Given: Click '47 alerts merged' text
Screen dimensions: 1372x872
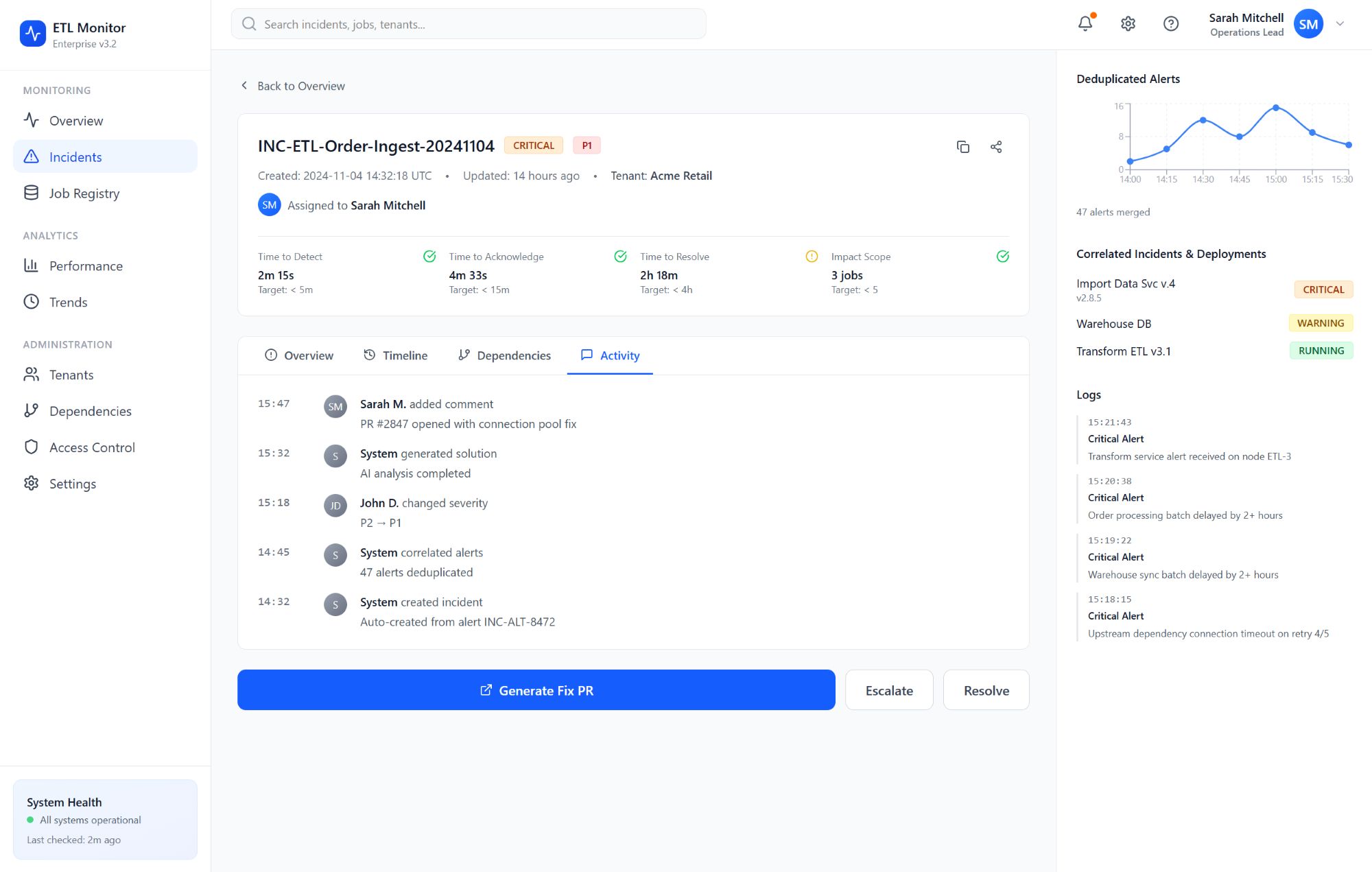Looking at the screenshot, I should click(x=1113, y=212).
